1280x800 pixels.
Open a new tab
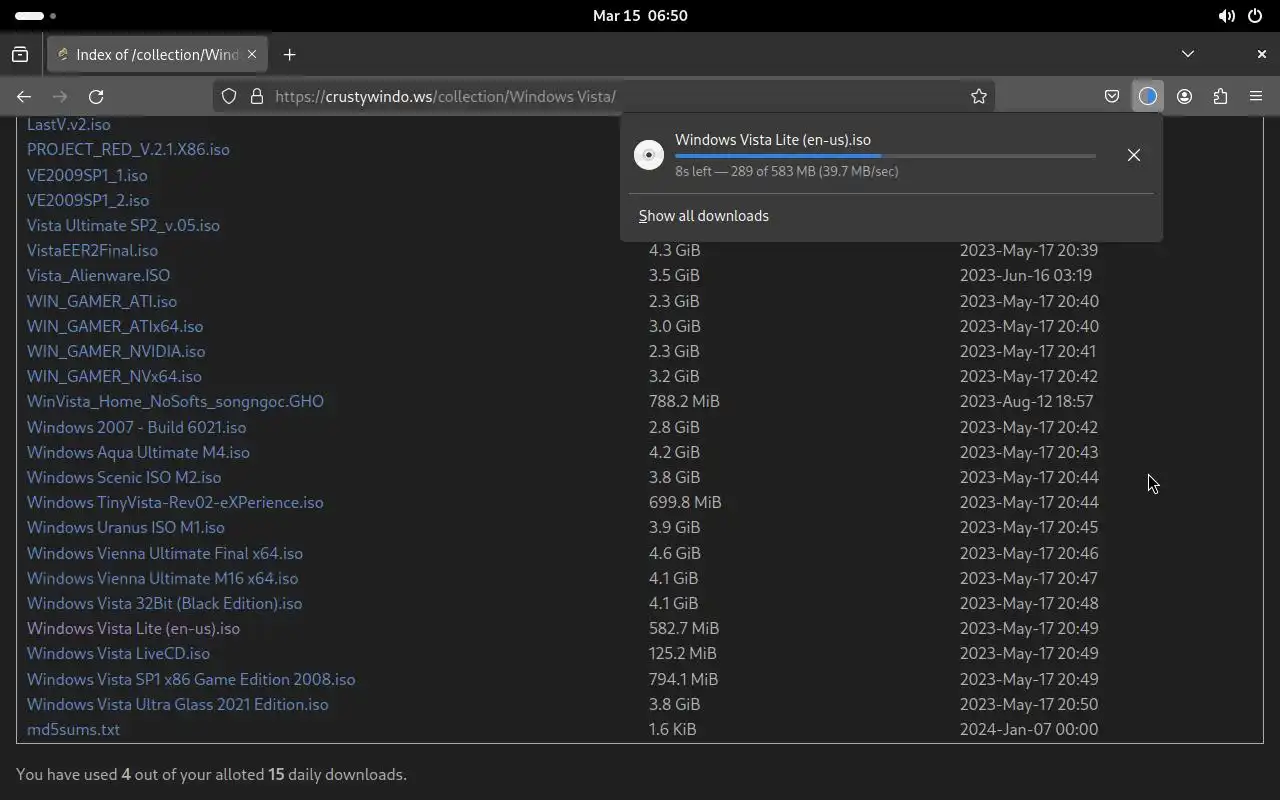coord(290,55)
